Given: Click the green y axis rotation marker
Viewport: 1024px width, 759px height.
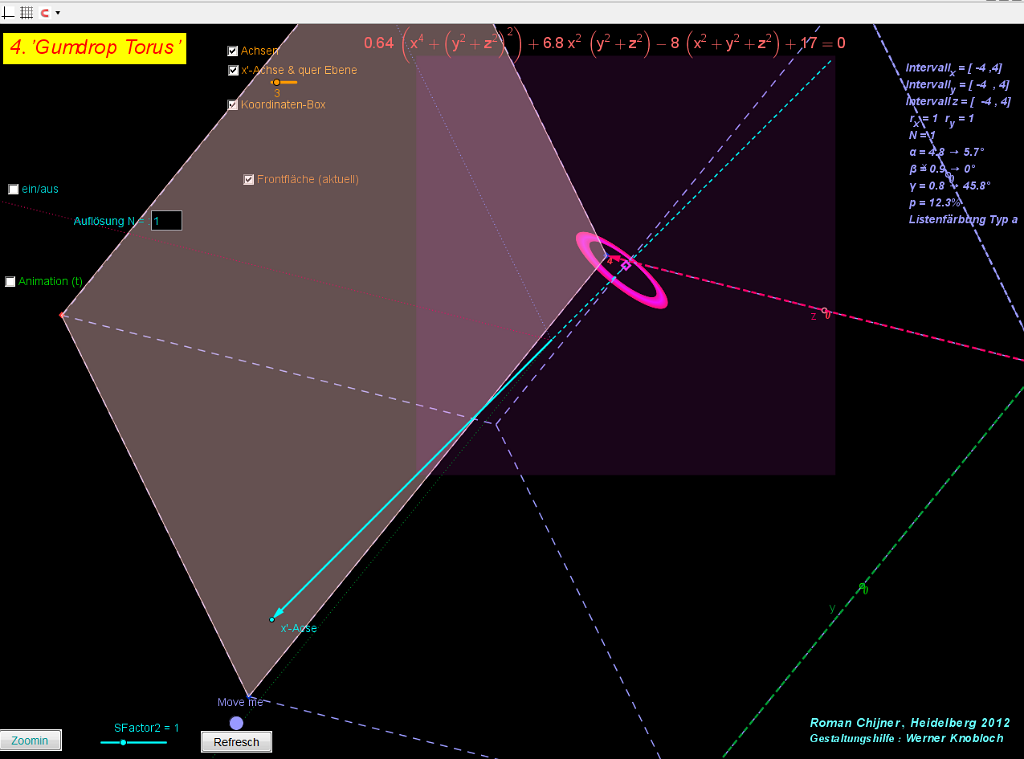Looking at the screenshot, I should 863,590.
